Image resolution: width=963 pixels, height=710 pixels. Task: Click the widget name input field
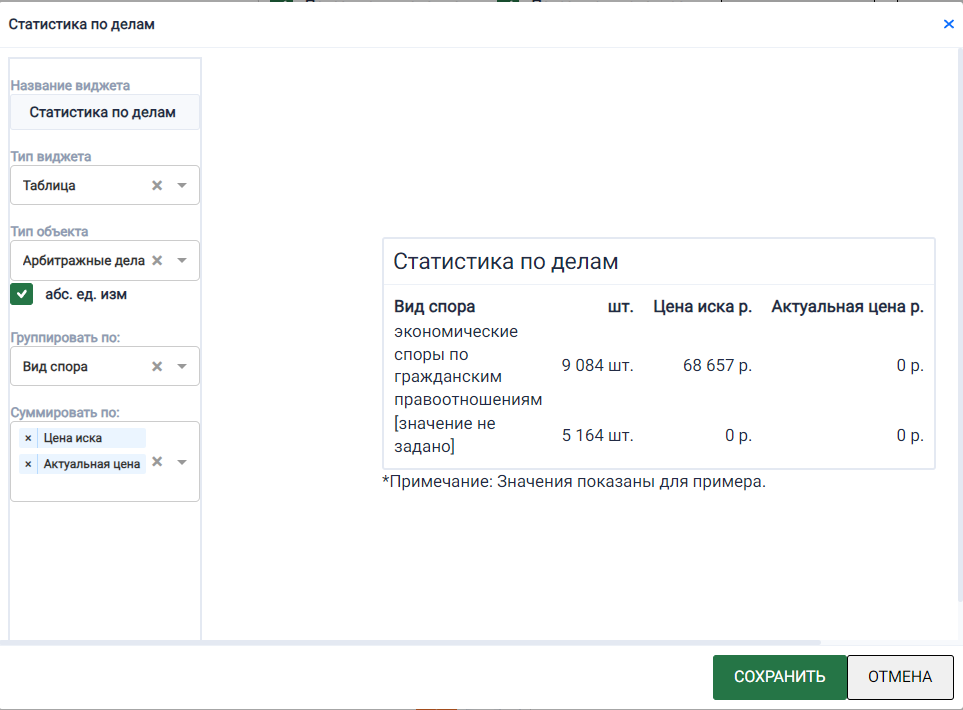[104, 112]
